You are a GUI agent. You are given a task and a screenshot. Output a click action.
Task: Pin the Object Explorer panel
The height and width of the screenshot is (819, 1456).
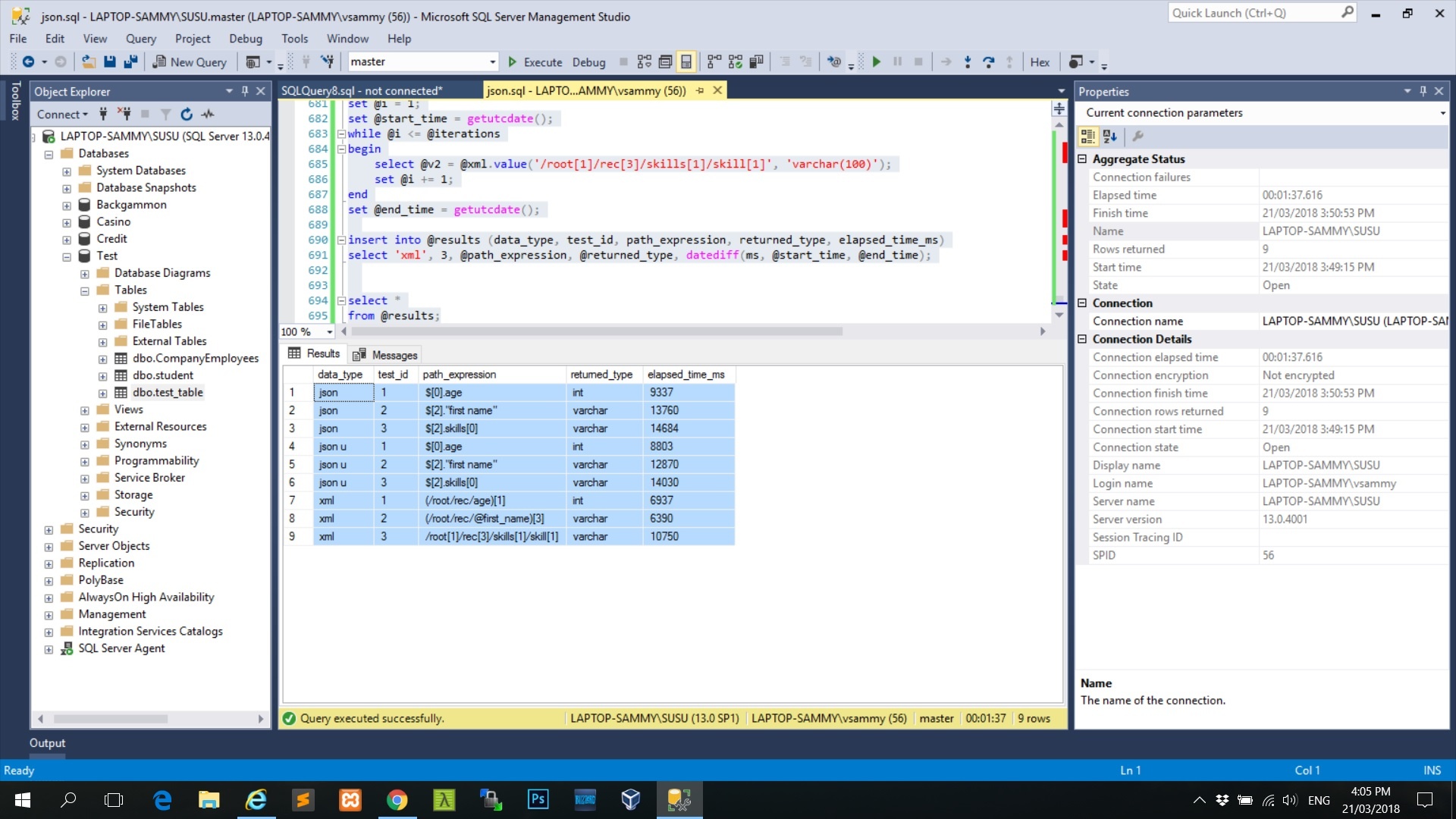tap(245, 91)
